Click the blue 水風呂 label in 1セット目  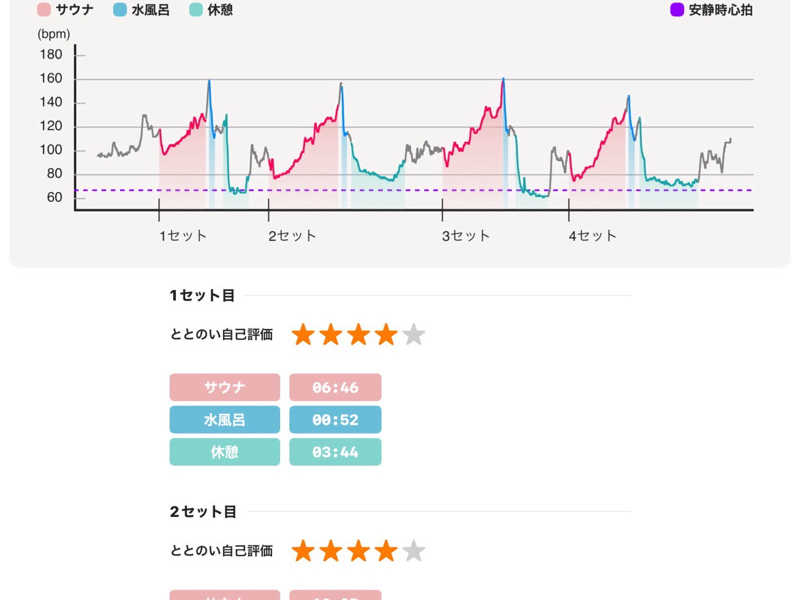[x=224, y=419]
